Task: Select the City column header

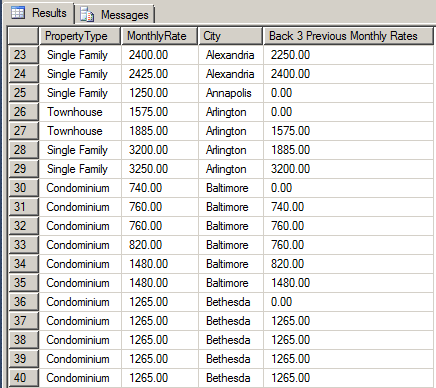Action: [x=230, y=36]
